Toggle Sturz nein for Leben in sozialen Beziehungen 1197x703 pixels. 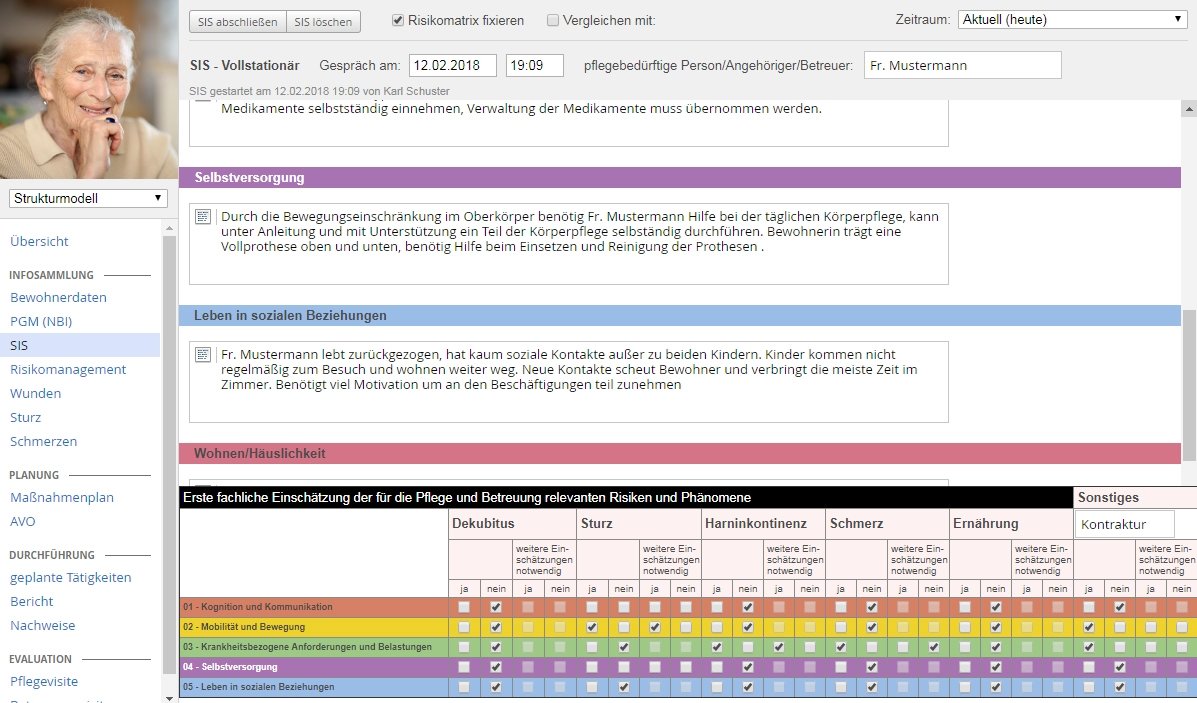[x=624, y=686]
